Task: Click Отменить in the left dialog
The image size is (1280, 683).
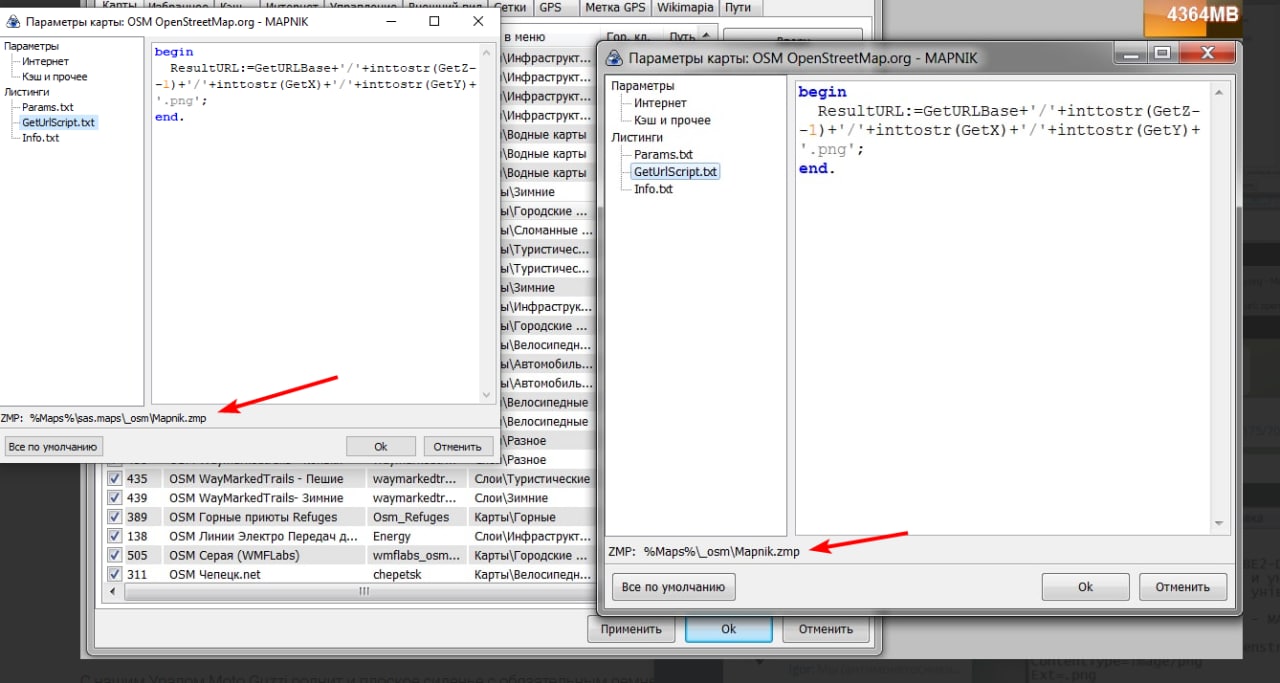Action: click(x=459, y=446)
